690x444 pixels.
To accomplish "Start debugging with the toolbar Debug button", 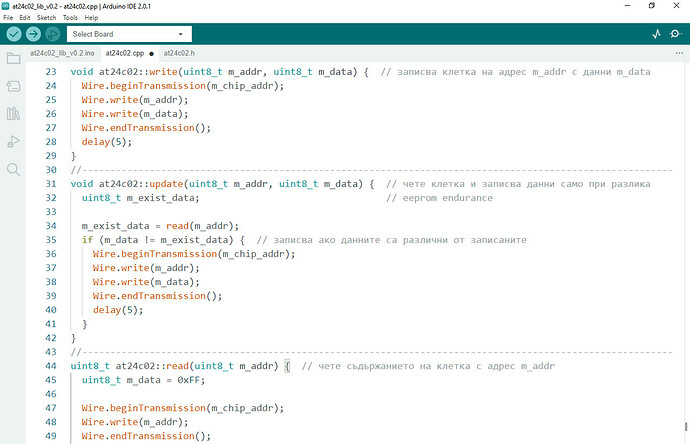I will coord(53,34).
